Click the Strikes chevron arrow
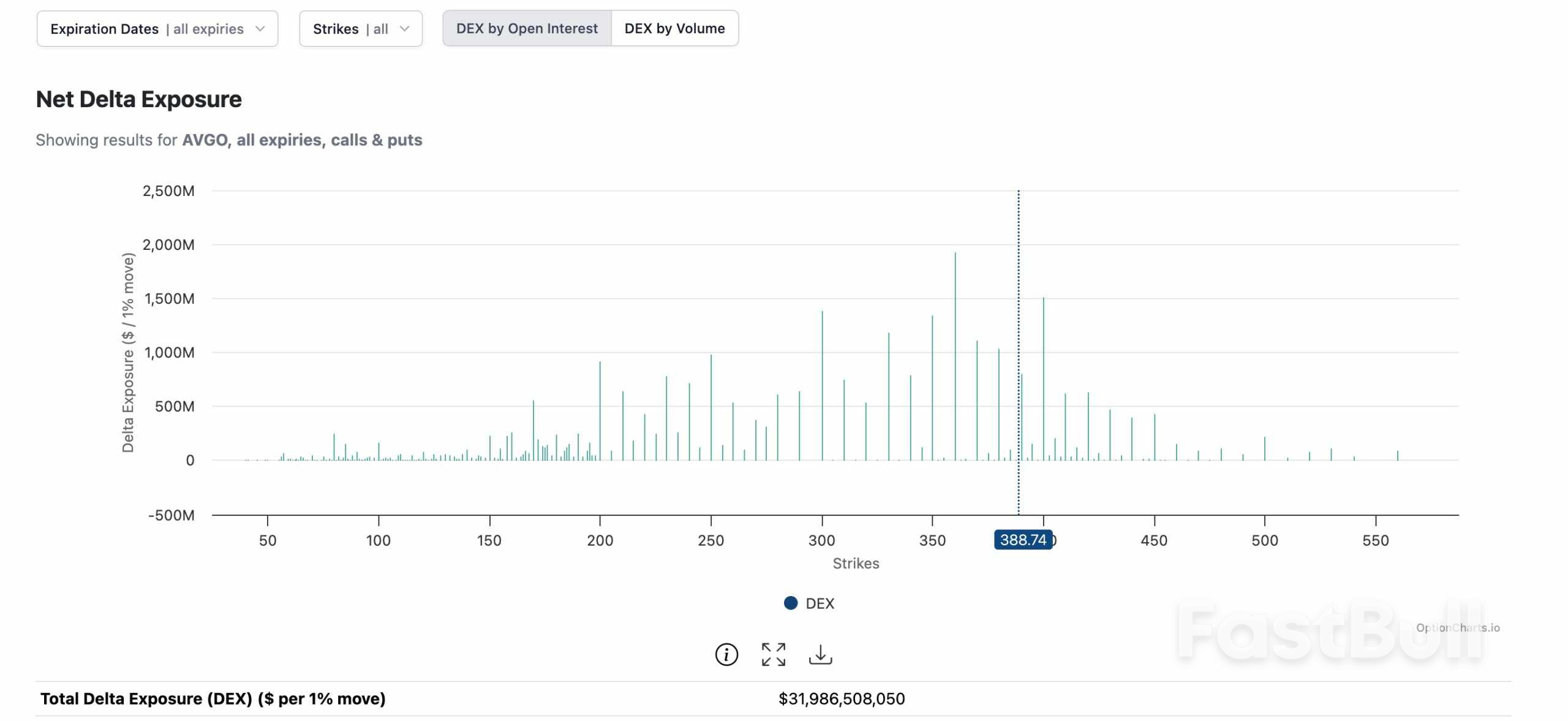This screenshot has width=1568, height=721. click(x=404, y=29)
